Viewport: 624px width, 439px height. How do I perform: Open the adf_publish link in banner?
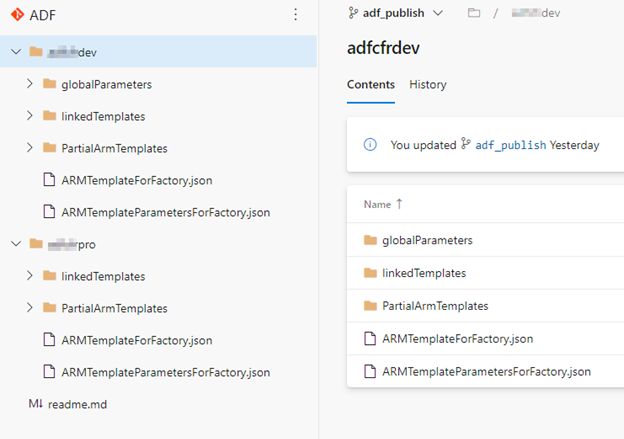[510, 145]
